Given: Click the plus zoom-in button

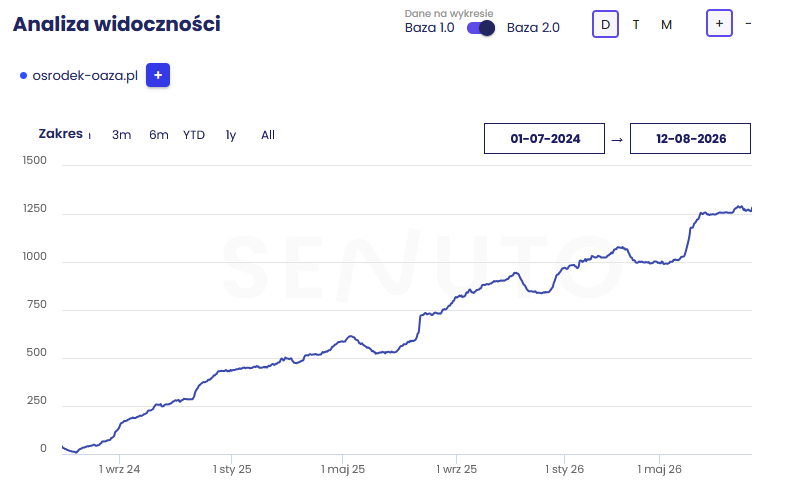Looking at the screenshot, I should point(719,23).
